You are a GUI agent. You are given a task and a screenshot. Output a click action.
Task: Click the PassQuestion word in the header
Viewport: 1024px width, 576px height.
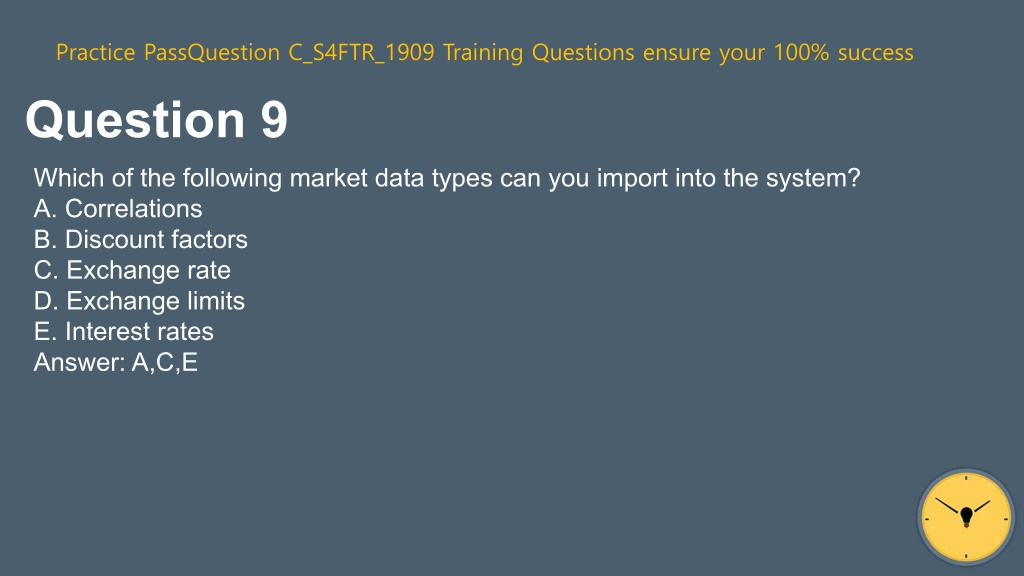pos(212,52)
